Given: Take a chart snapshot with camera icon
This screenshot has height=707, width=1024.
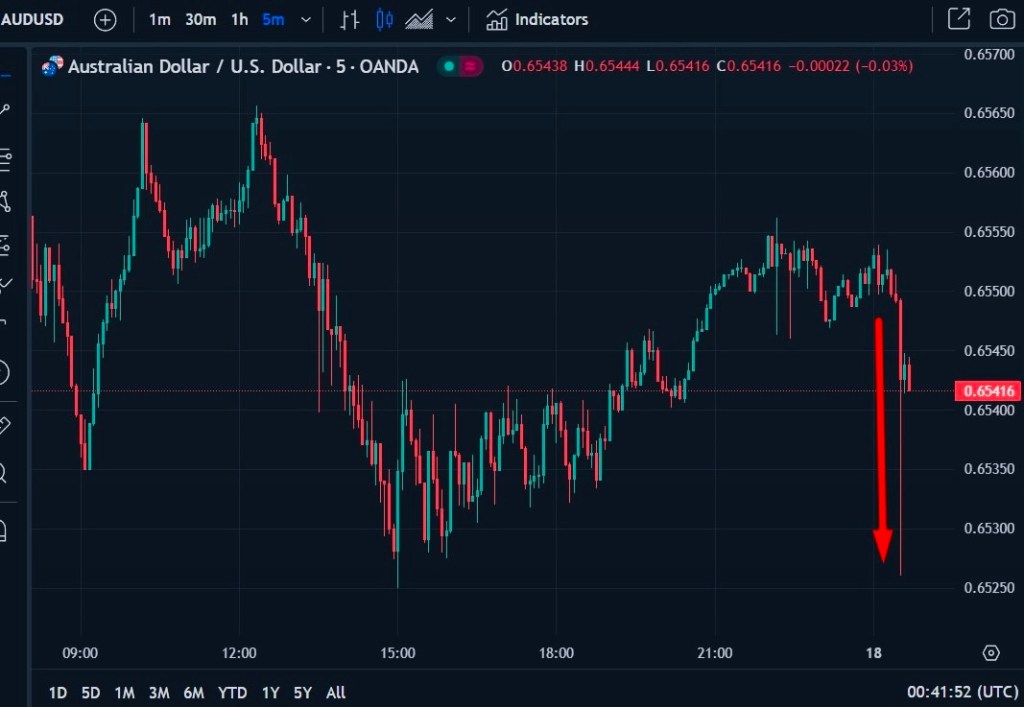Looking at the screenshot, I should tap(1000, 19).
